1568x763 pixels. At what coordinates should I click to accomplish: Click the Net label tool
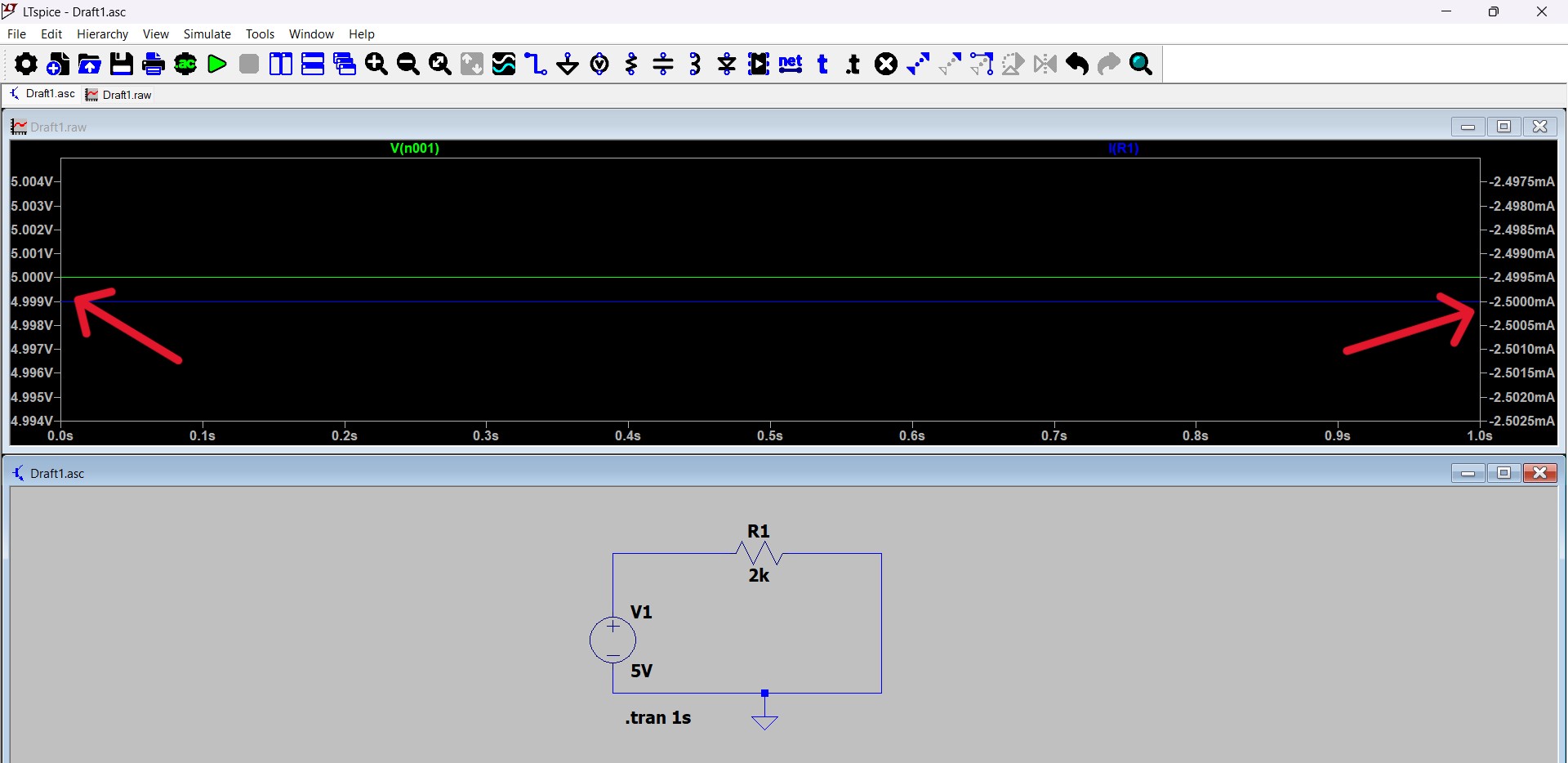(791, 64)
